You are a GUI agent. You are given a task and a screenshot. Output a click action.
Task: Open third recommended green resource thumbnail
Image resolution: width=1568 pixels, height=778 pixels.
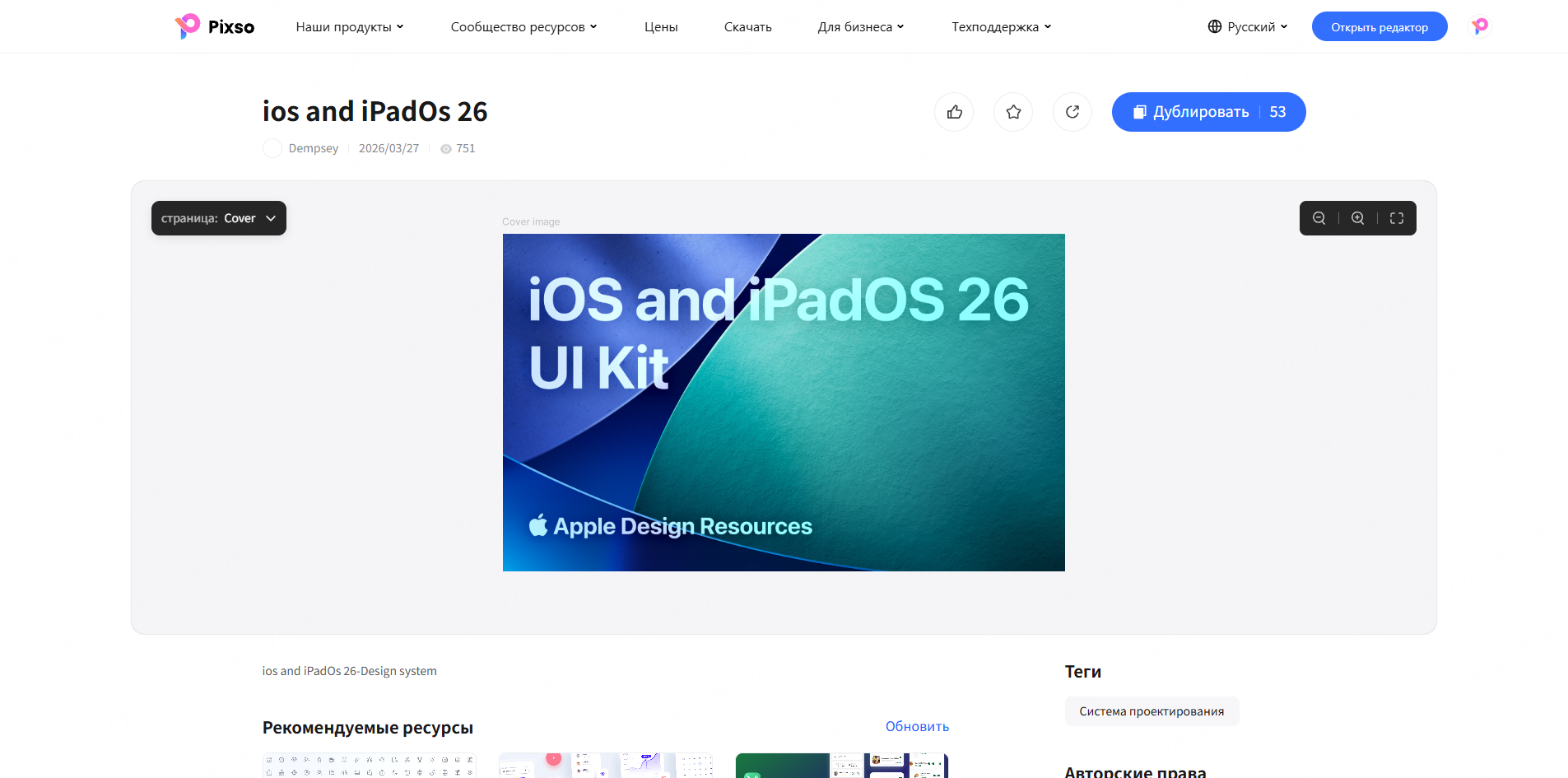point(842,766)
